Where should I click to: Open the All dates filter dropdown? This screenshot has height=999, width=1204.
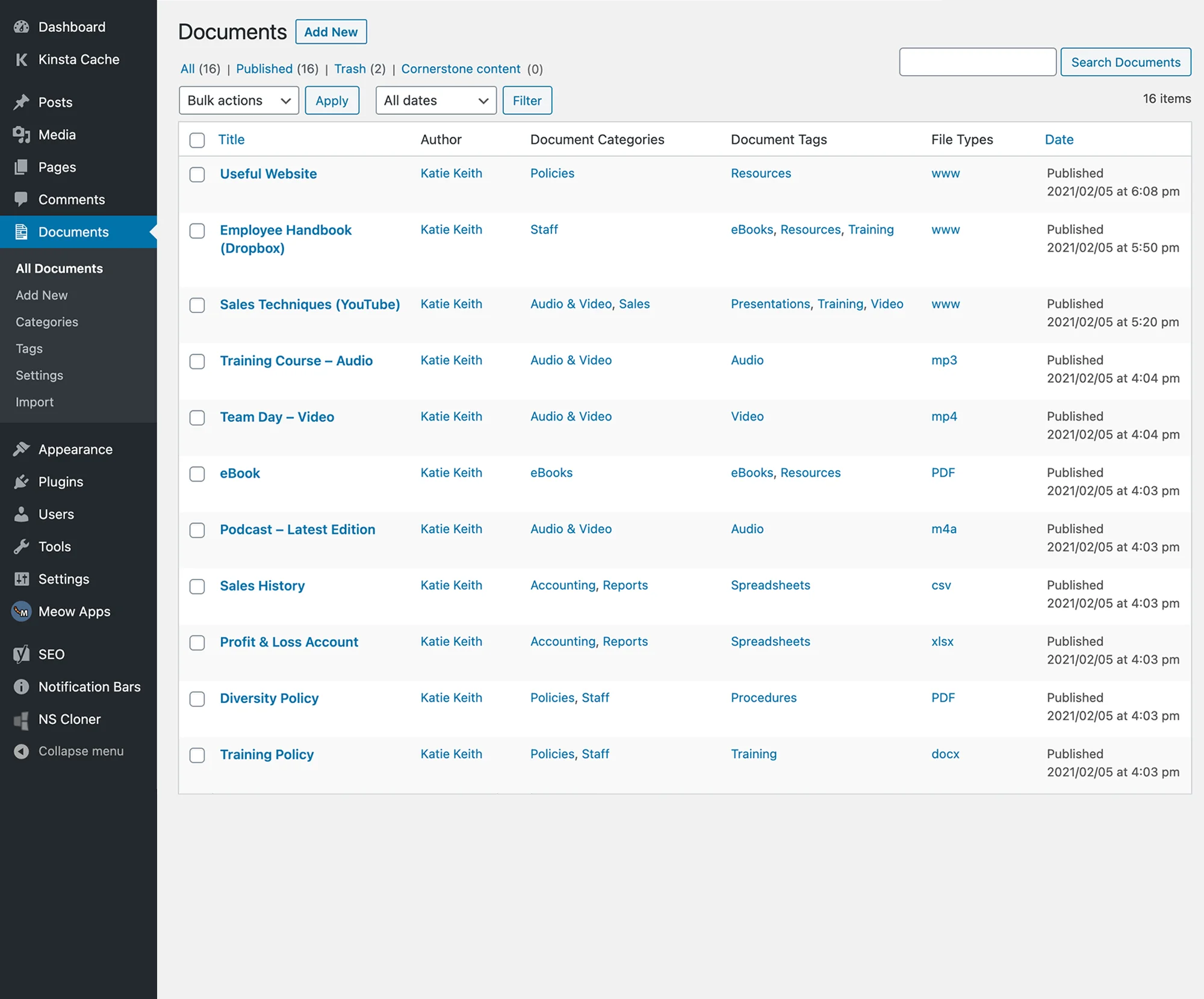pyautogui.click(x=435, y=101)
